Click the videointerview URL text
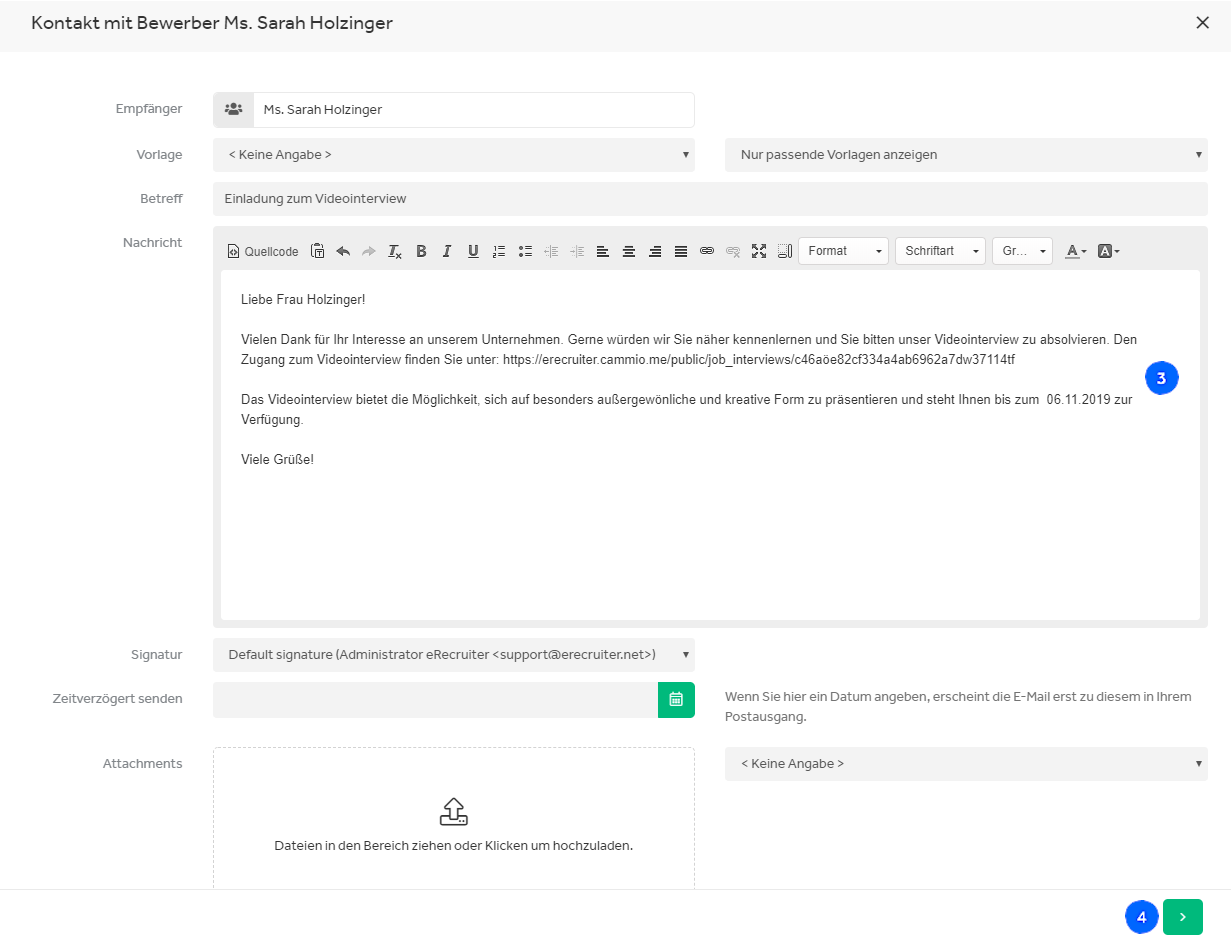The width and height of the screenshot is (1231, 941). pyautogui.click(x=759, y=360)
